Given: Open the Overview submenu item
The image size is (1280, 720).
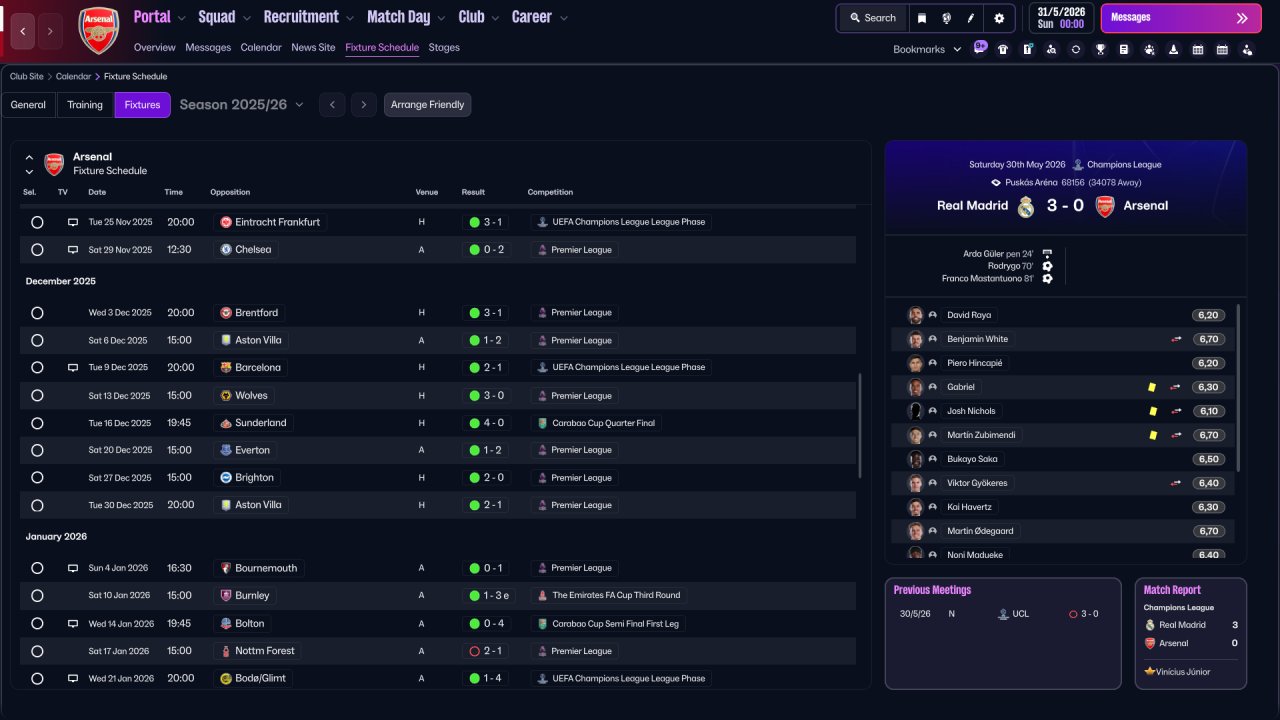Looking at the screenshot, I should click(154, 47).
